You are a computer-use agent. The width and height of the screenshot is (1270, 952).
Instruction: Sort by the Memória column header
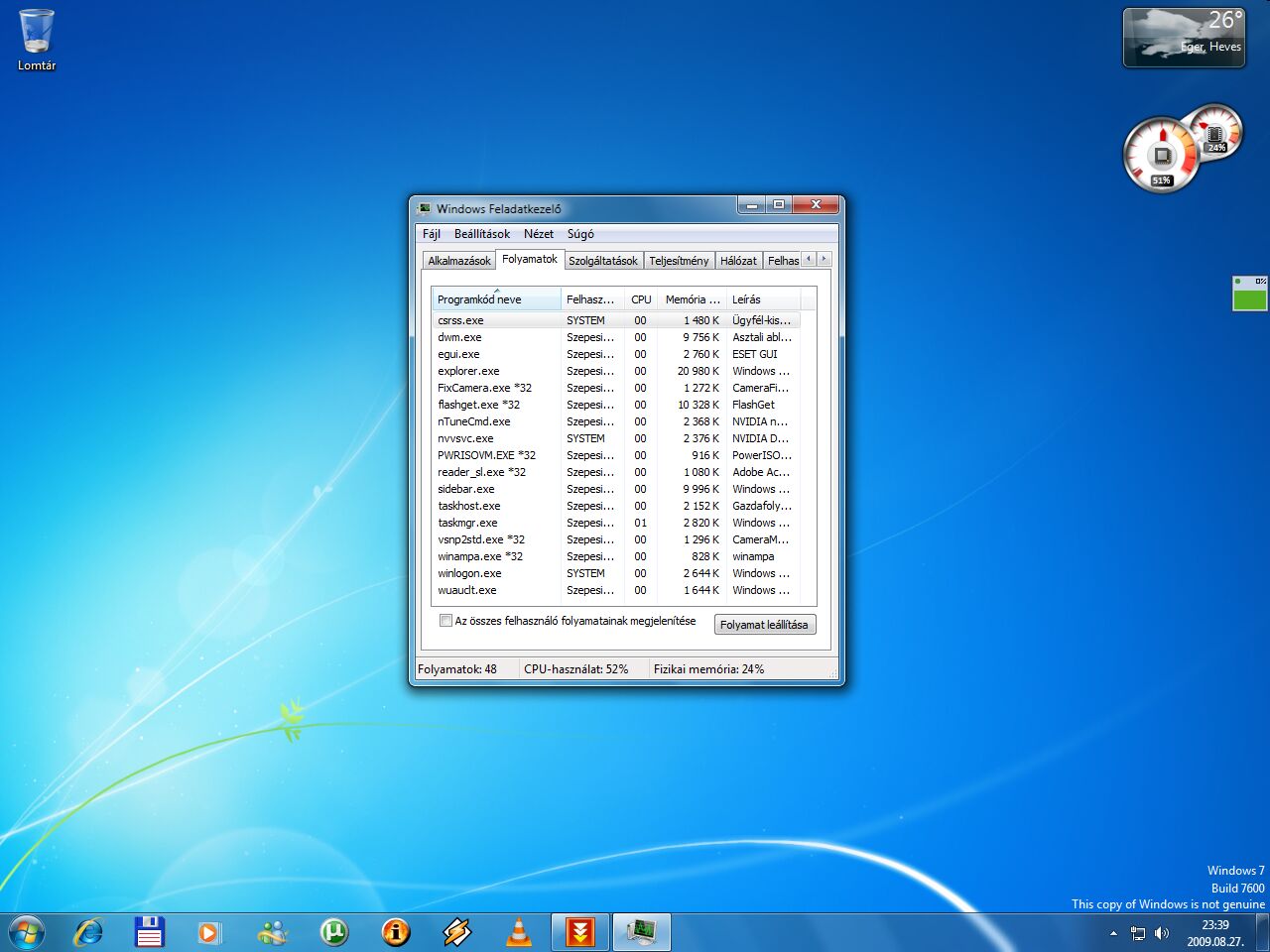pos(693,299)
